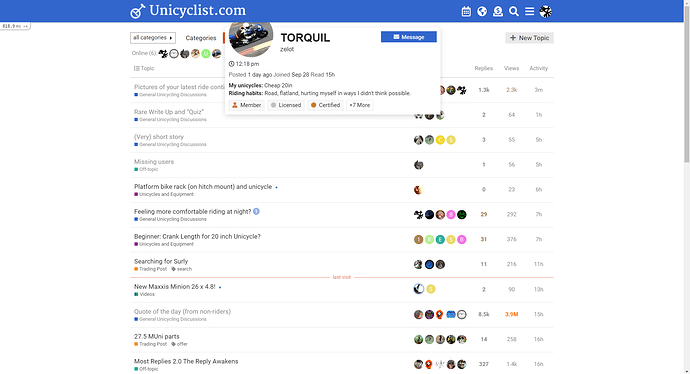Open first avatar in Quote of the day row
This screenshot has width=690, height=374.
(418, 315)
